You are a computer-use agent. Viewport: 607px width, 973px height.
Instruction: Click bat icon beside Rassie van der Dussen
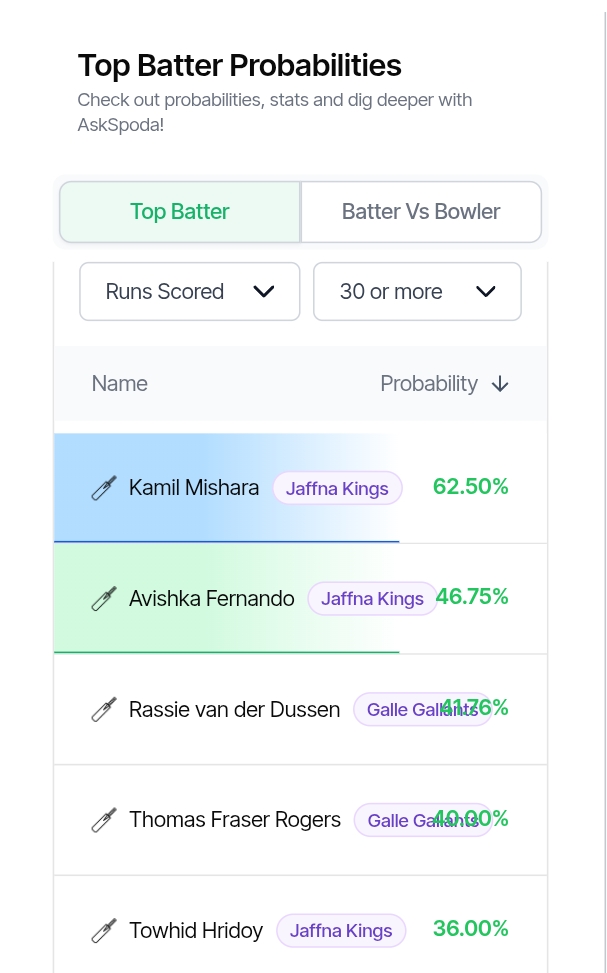point(104,709)
